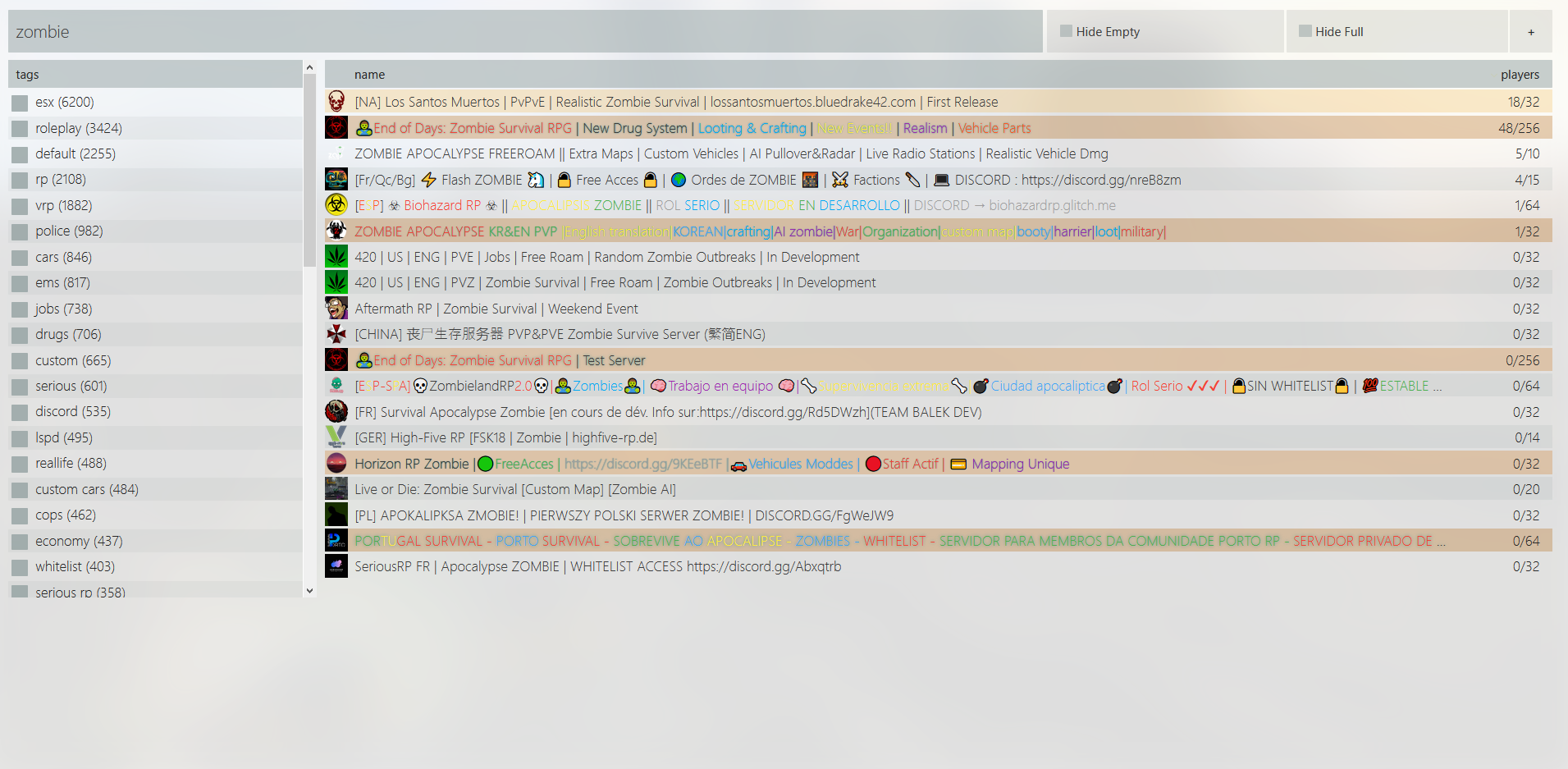Open the Los Santos Muertos server entry
This screenshot has height=769, width=1568.
tap(939, 102)
